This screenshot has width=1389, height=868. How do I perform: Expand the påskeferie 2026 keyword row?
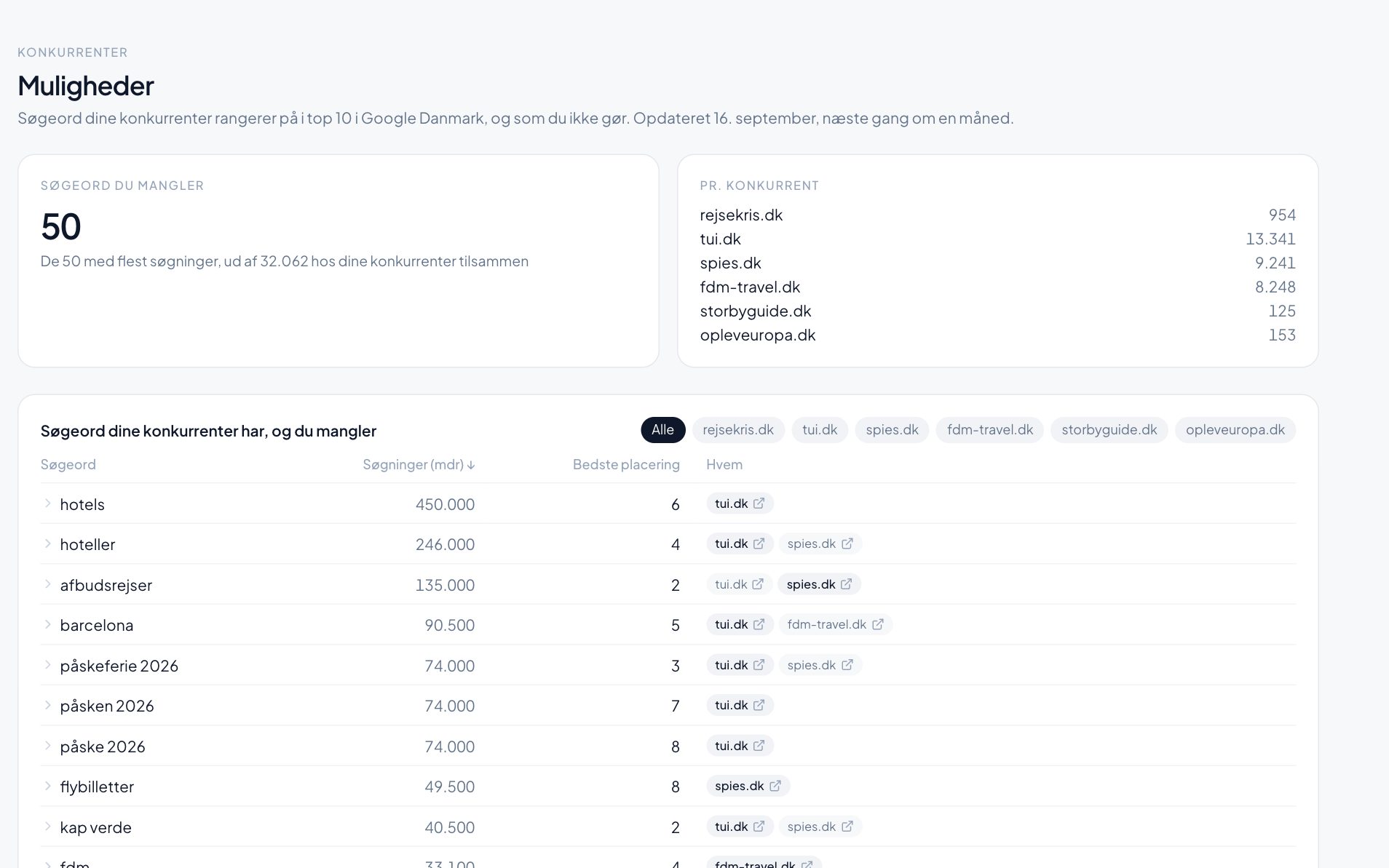click(x=47, y=665)
